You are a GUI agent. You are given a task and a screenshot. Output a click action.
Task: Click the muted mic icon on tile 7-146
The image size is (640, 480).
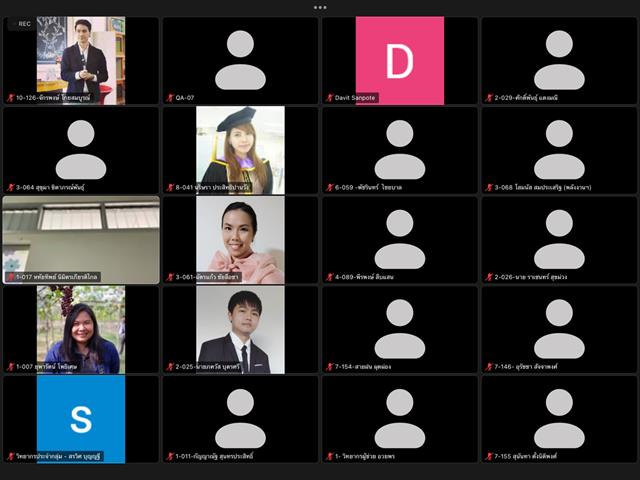tap(489, 367)
